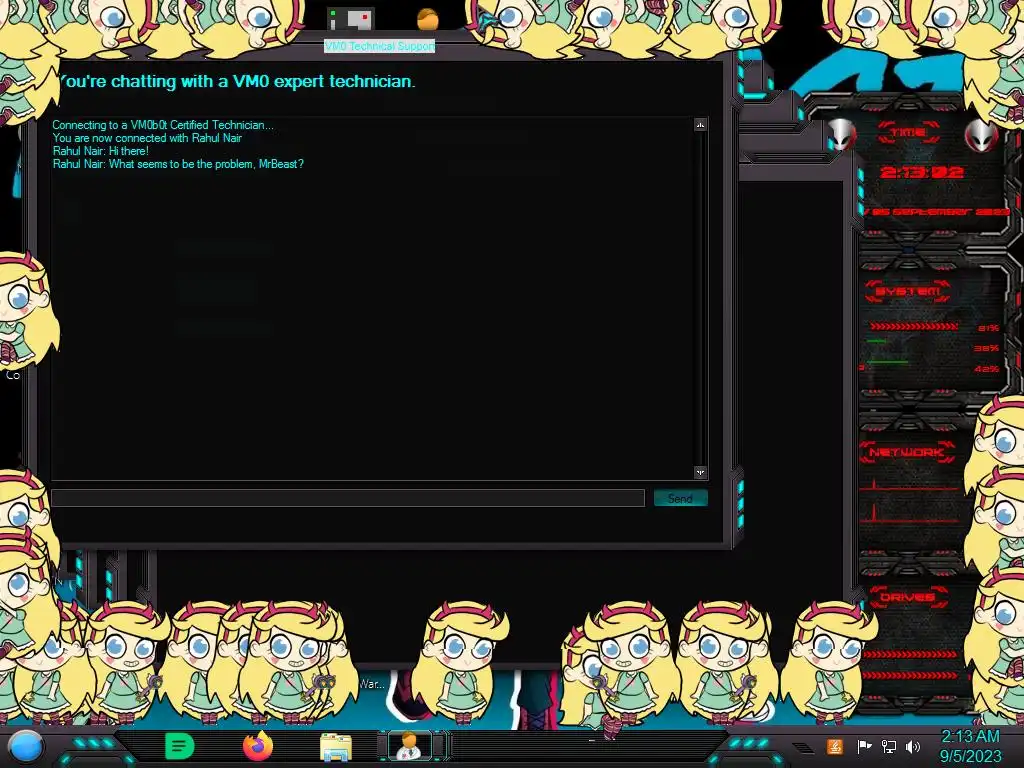Open the Windows Start orb

pos(25,747)
